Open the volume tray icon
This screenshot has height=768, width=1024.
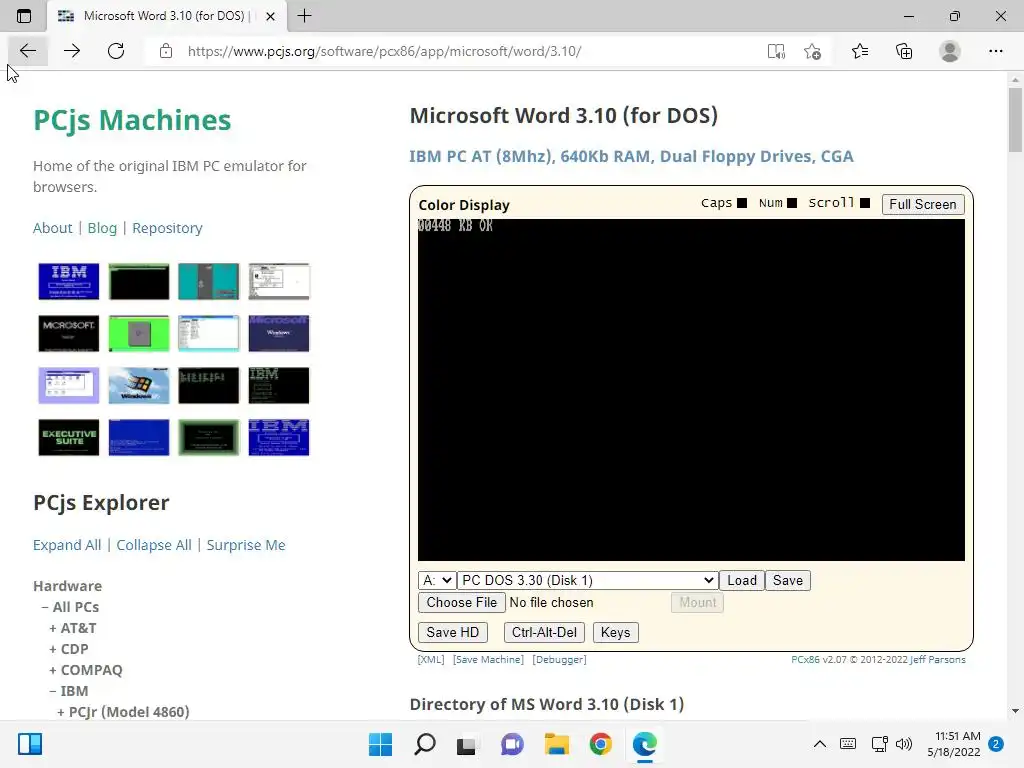click(904, 744)
